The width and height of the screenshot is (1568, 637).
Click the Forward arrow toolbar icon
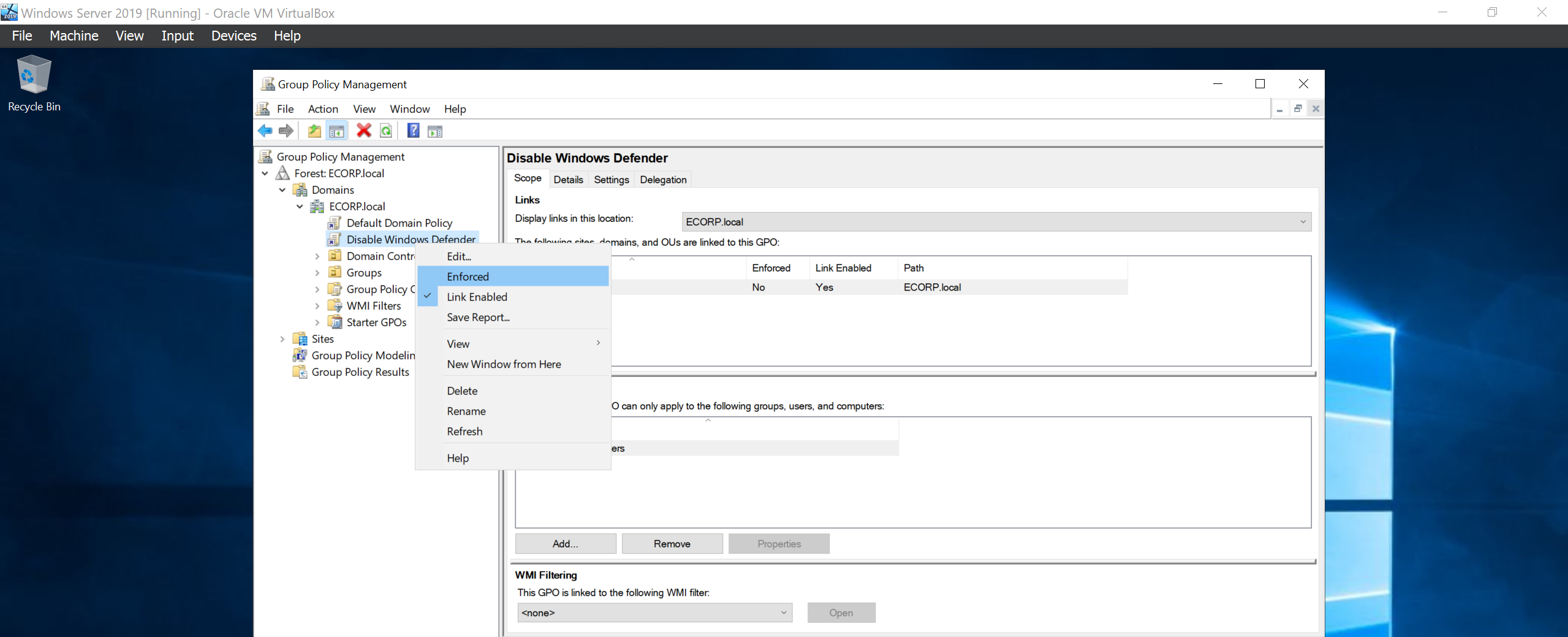click(286, 131)
